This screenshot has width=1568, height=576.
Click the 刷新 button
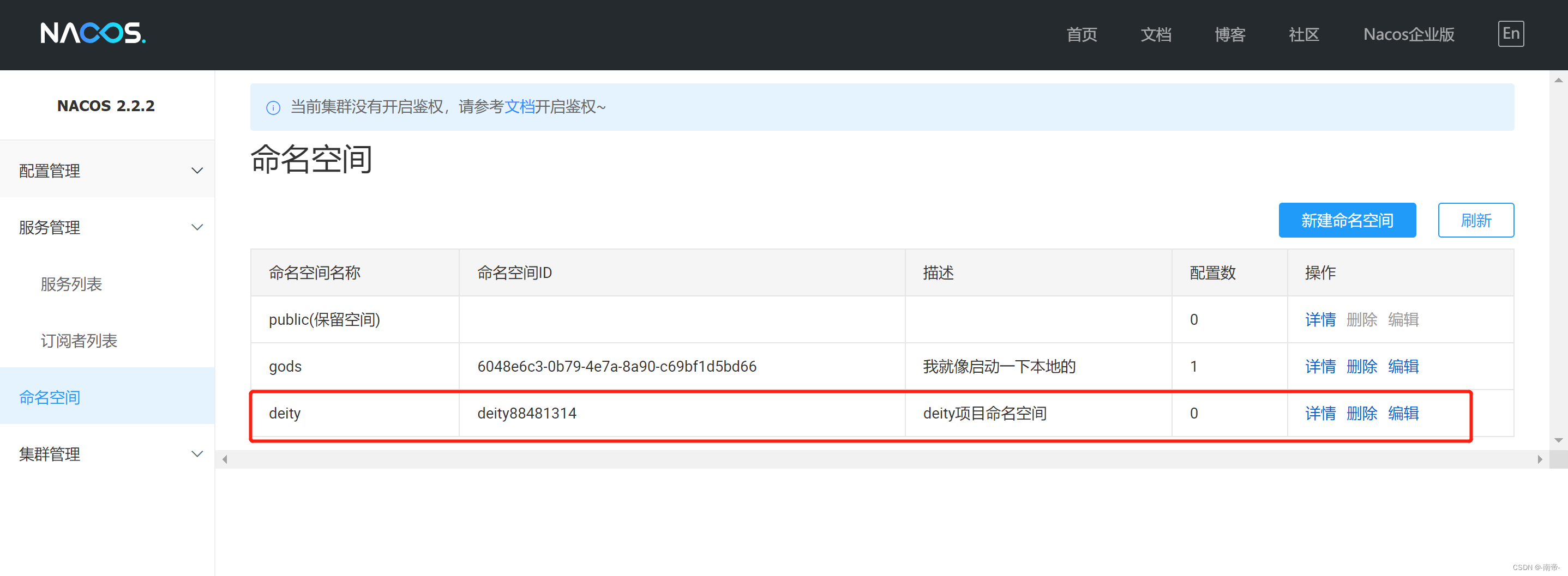[x=1475, y=220]
